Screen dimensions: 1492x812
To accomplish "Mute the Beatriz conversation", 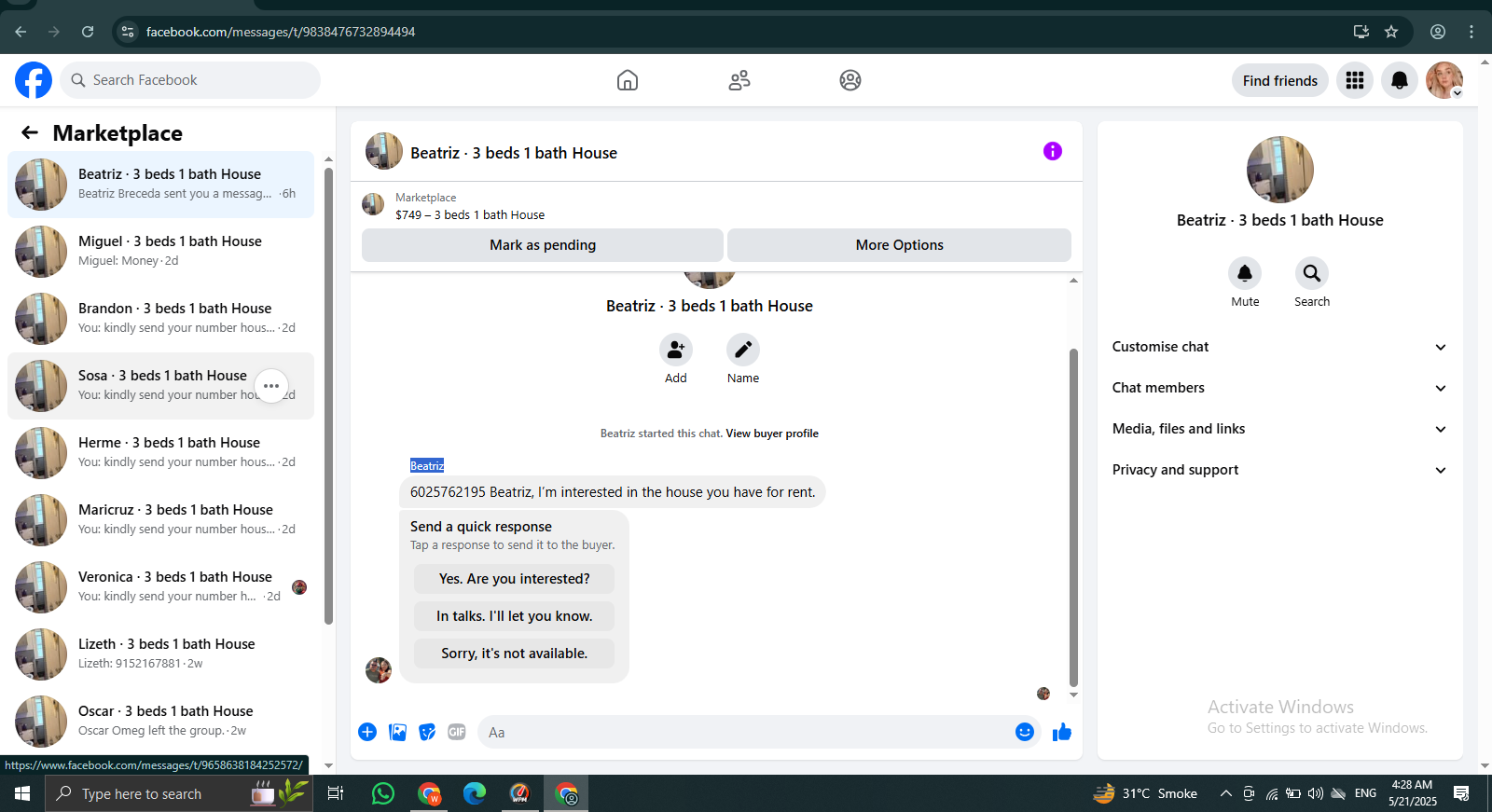I will click(1245, 273).
